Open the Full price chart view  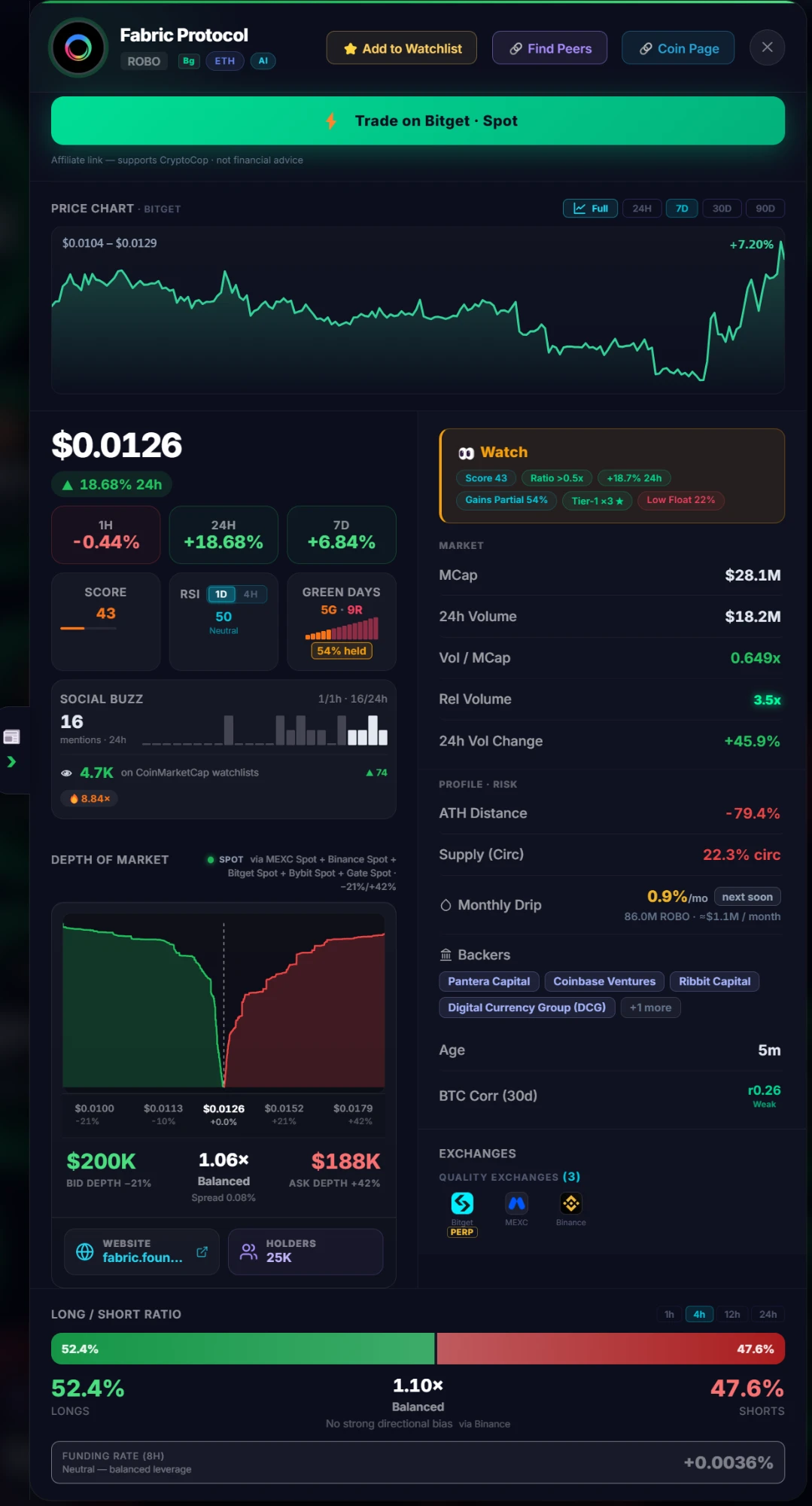click(x=590, y=209)
